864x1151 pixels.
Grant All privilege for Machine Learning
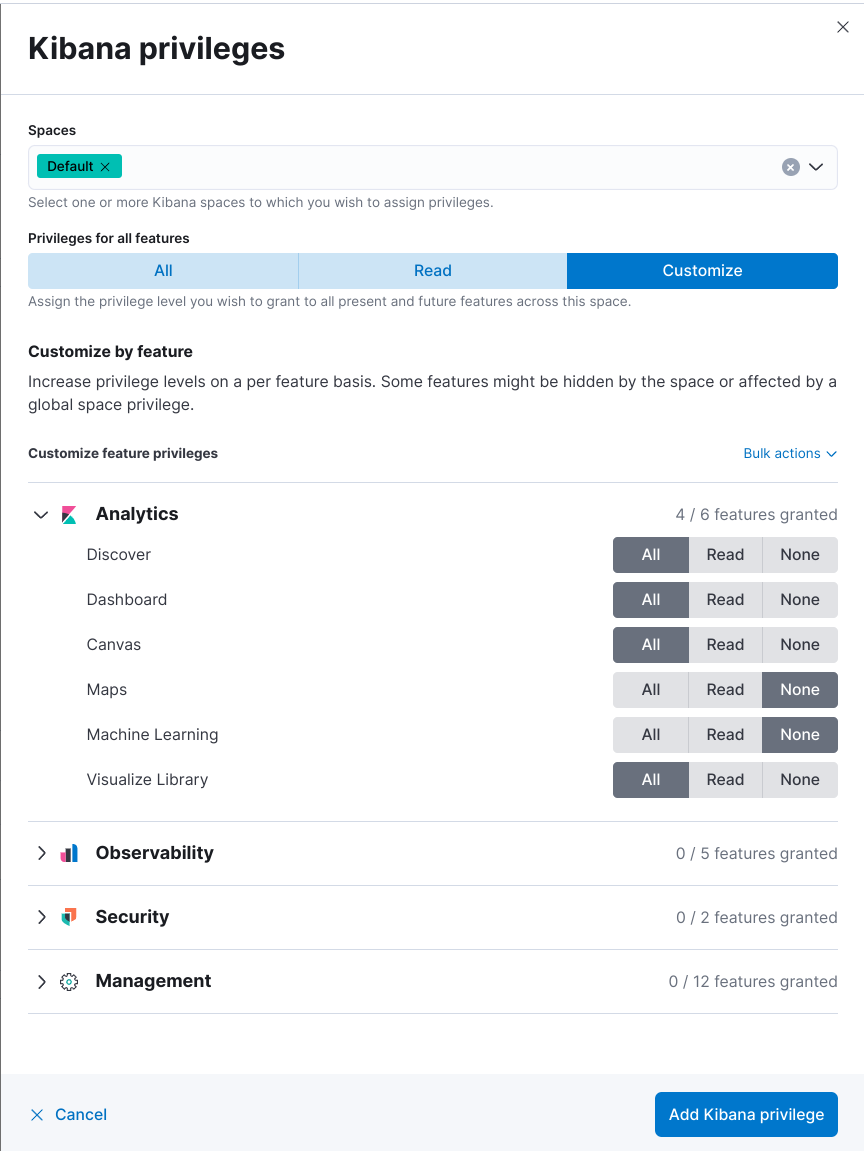[650, 734]
